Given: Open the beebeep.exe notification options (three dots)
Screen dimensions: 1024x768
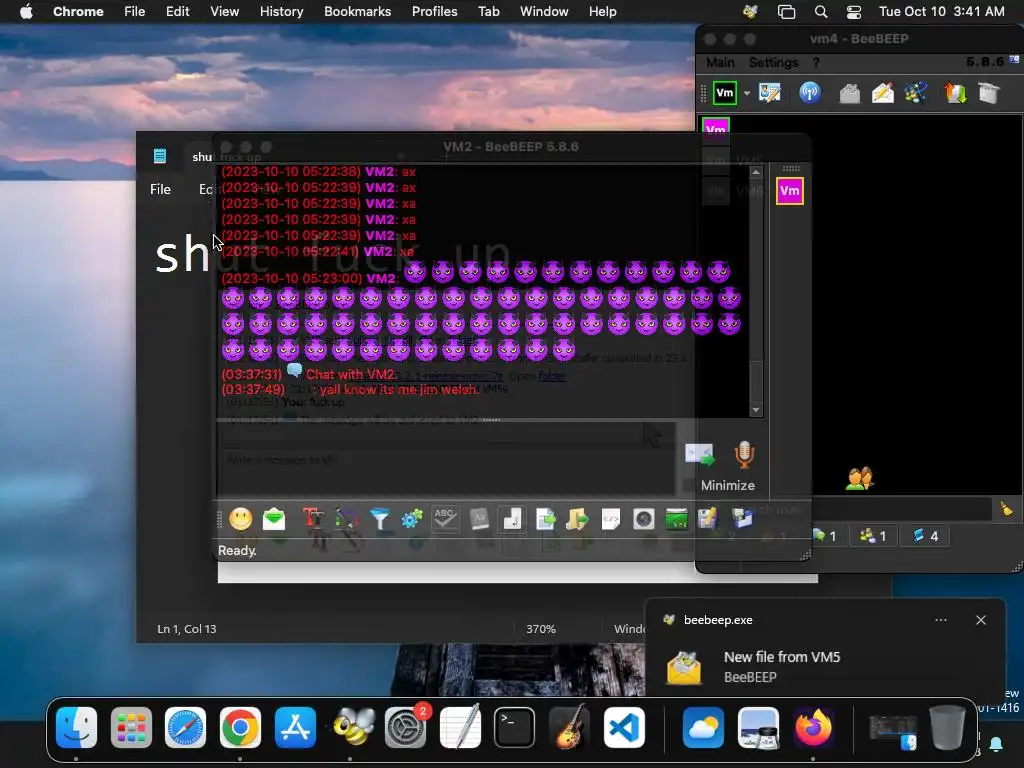Looking at the screenshot, I should tap(940, 620).
